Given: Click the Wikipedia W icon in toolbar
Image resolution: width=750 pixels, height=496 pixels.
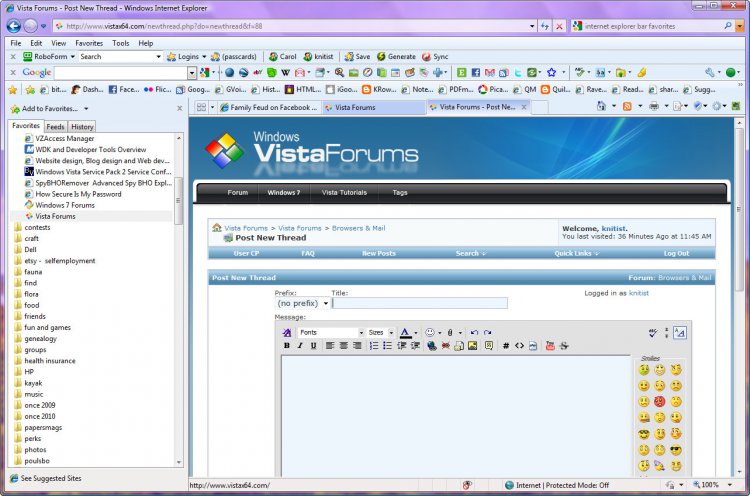Looking at the screenshot, I should pyautogui.click(x=286, y=73).
